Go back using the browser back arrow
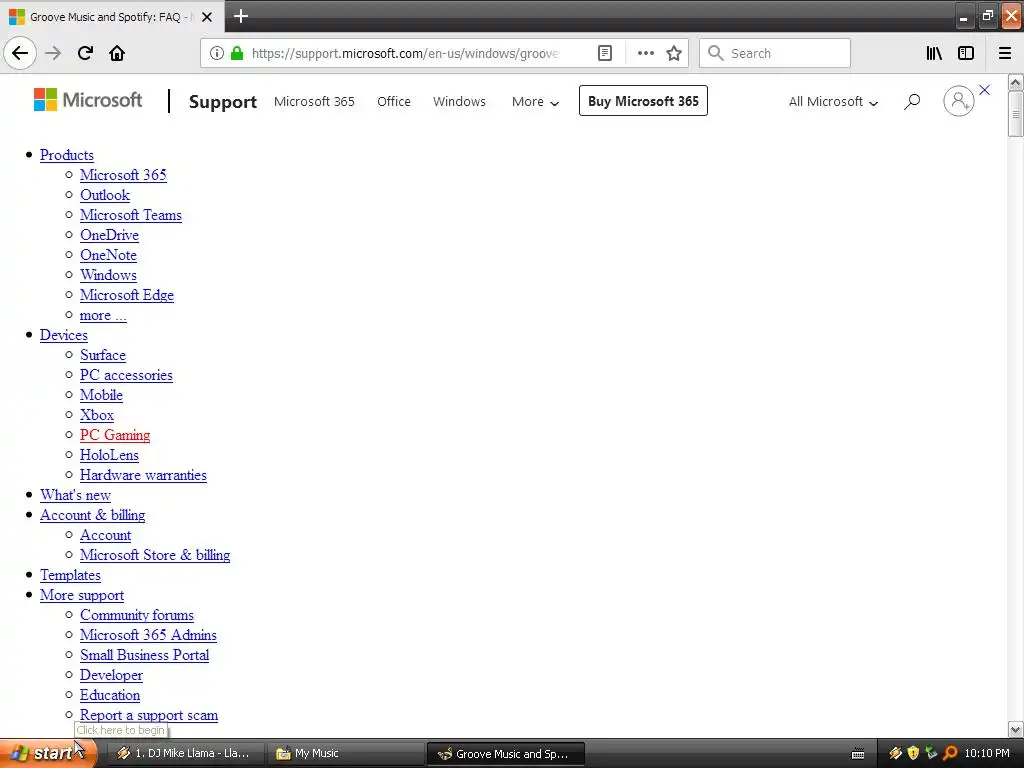Viewport: 1024px width, 768px height. tap(20, 53)
